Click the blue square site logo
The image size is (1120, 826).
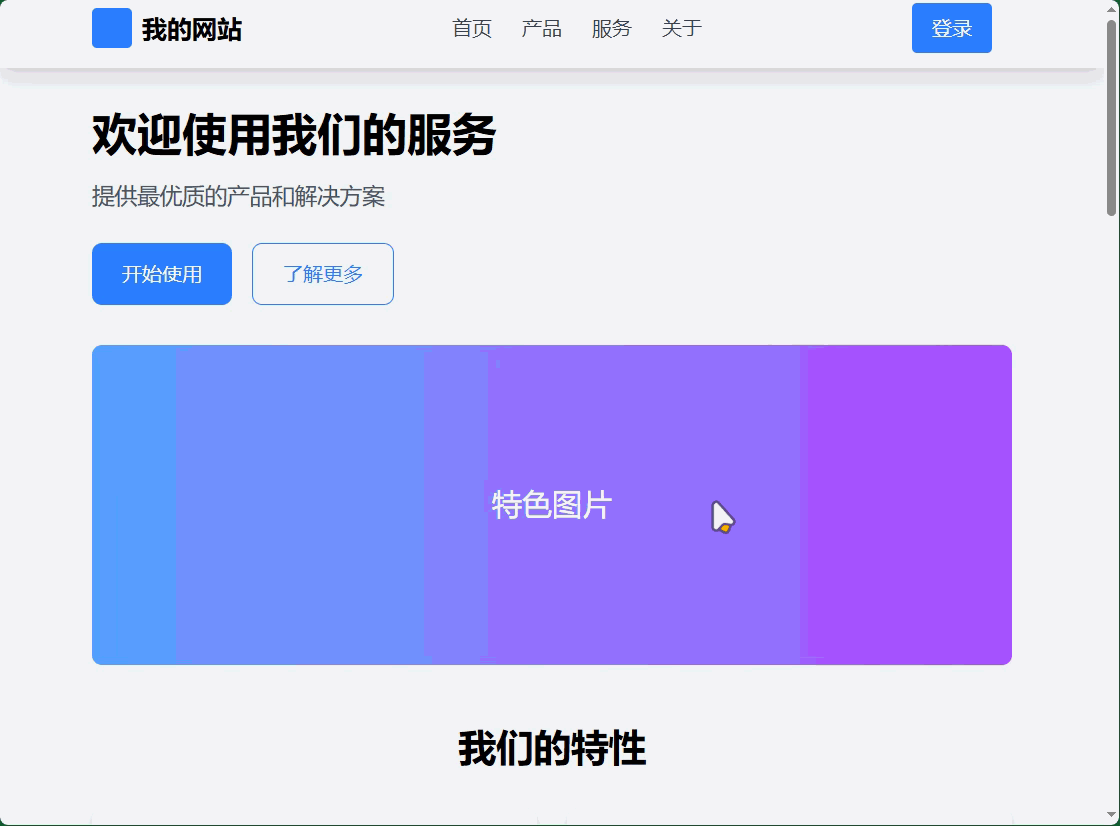coord(111,28)
